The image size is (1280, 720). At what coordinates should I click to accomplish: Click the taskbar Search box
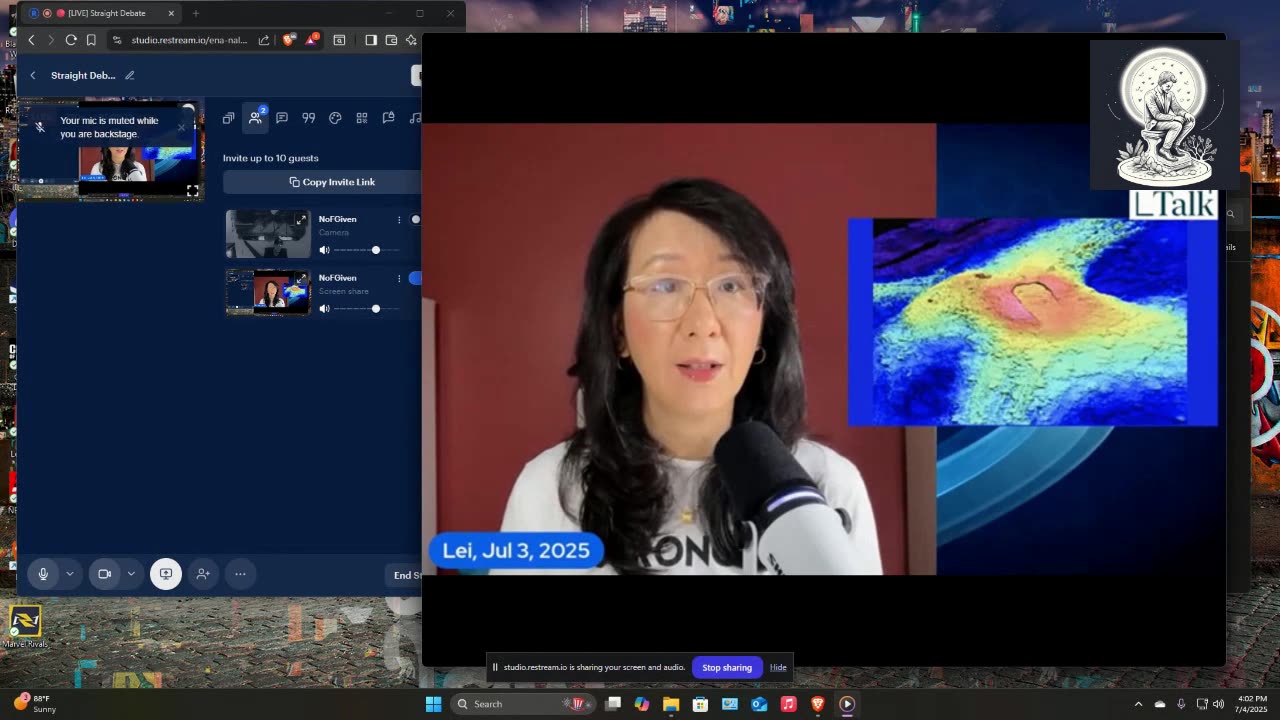point(524,704)
